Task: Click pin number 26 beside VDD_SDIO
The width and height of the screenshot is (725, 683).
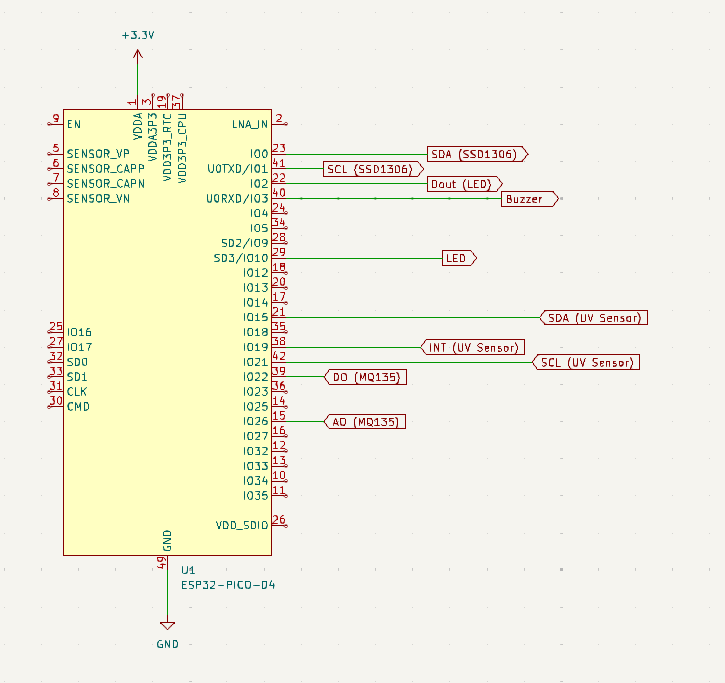Action: point(279,520)
